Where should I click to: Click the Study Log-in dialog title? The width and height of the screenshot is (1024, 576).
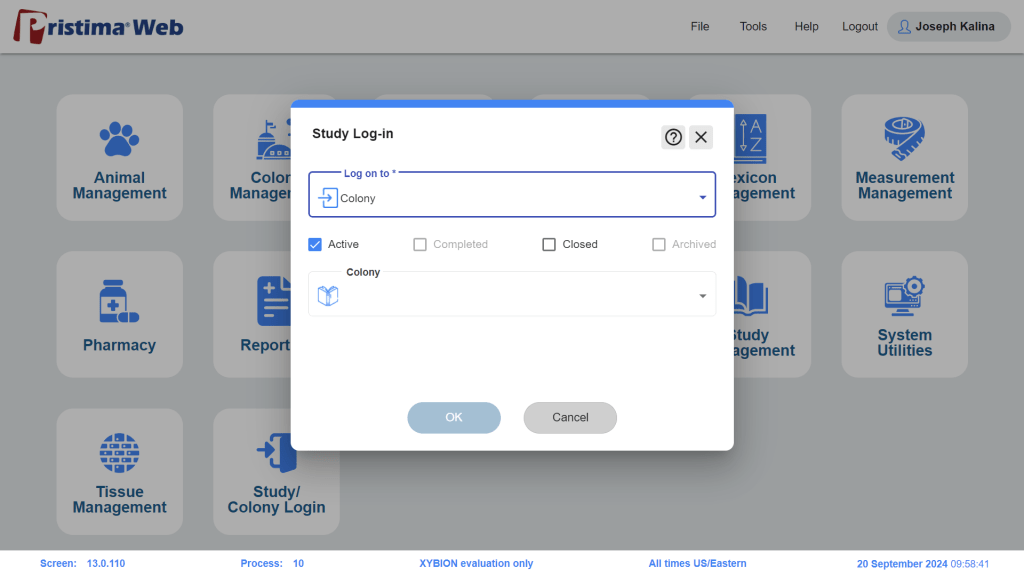click(353, 134)
